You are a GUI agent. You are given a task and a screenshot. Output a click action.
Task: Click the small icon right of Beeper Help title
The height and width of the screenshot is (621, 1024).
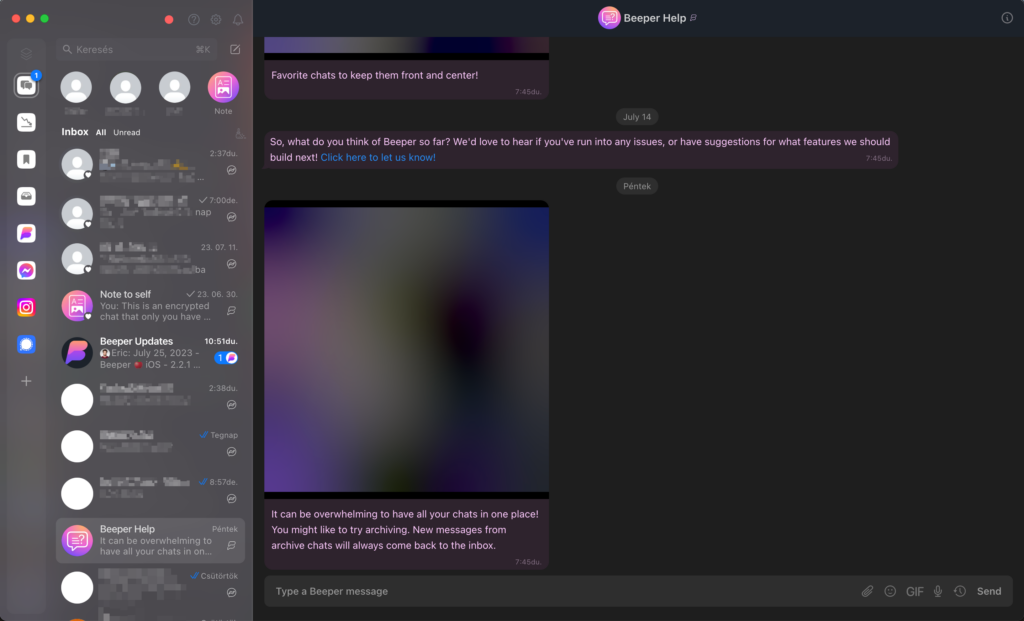pos(694,18)
